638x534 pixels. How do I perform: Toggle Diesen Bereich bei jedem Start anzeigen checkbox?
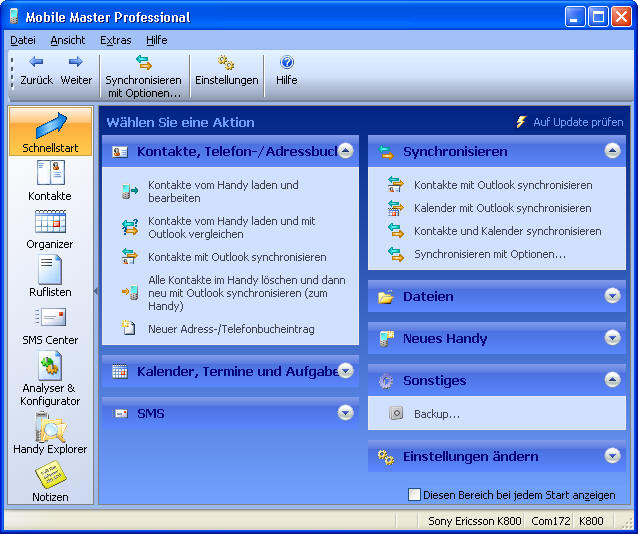414,495
